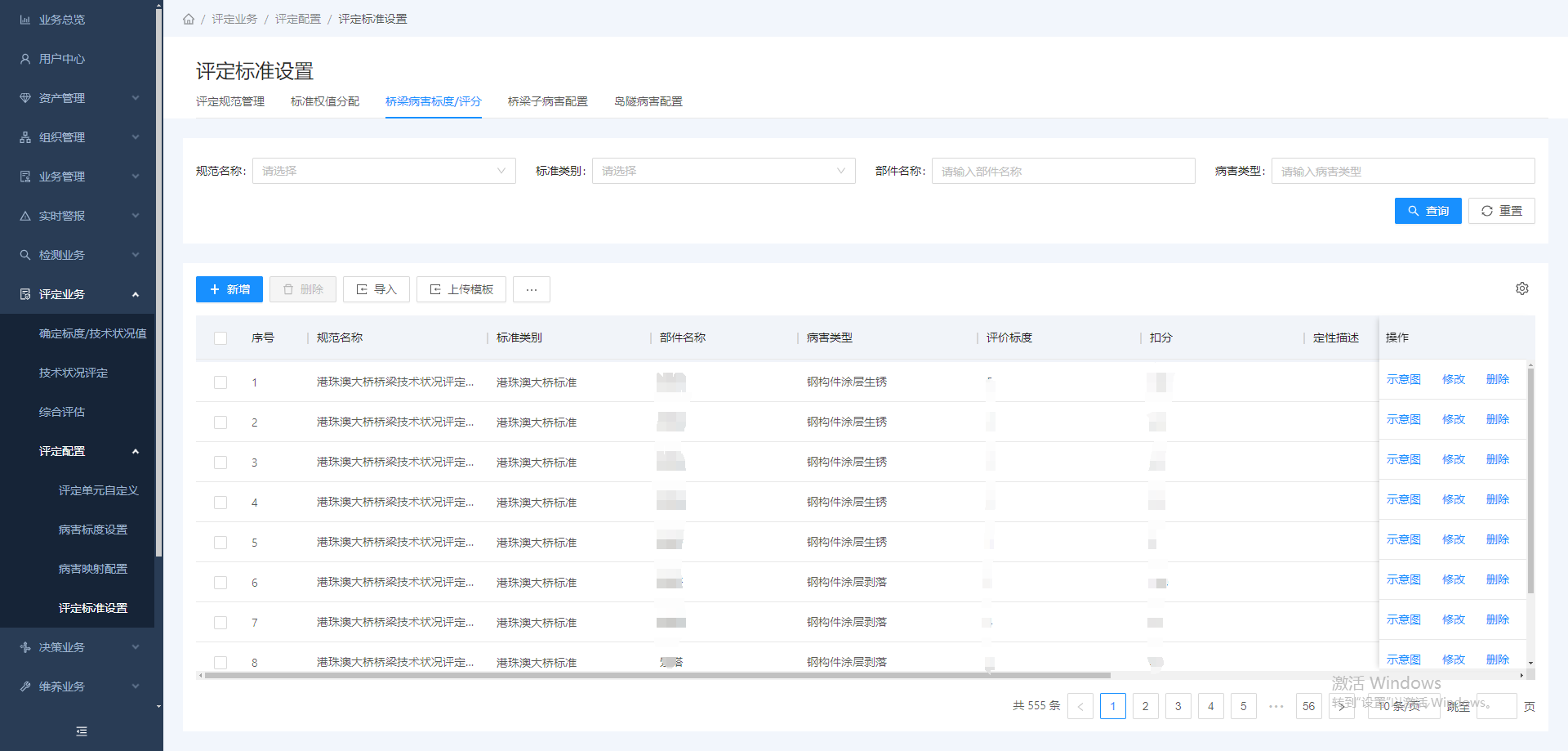1568x751 pixels.
Task: Check the checkbox for row 3
Action: coord(220,463)
